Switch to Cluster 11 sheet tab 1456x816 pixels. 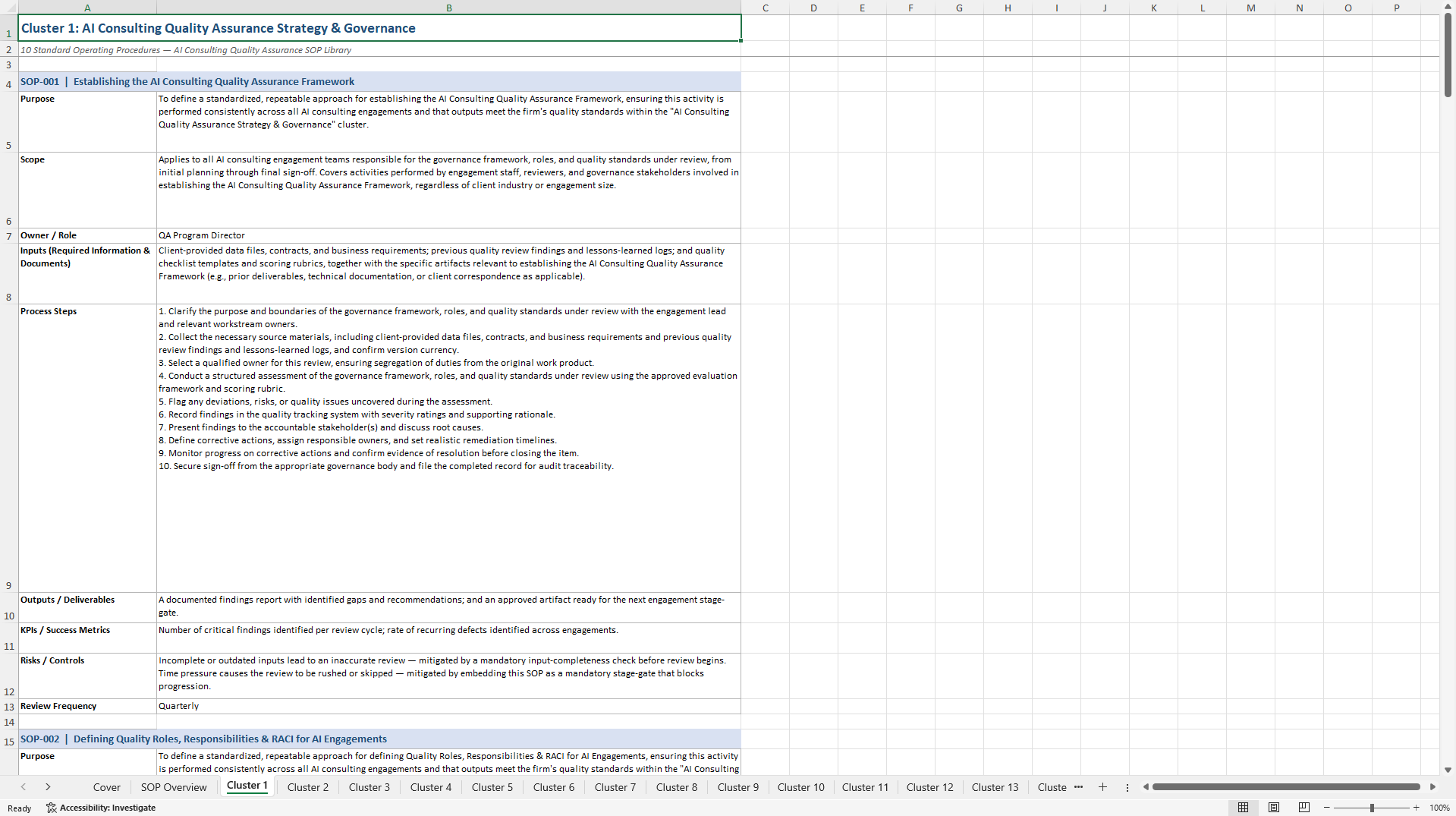pyautogui.click(x=865, y=787)
